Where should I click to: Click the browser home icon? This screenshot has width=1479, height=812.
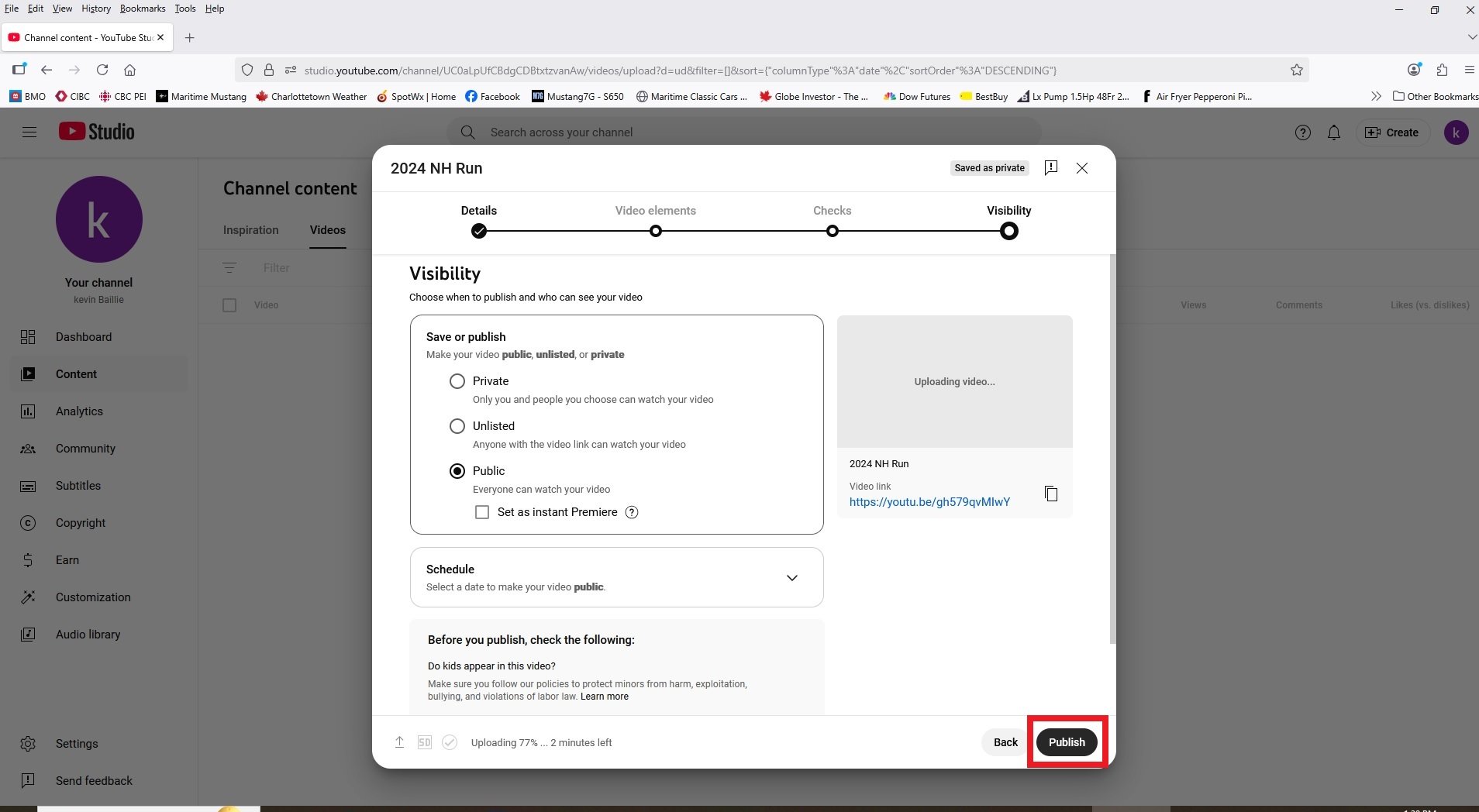point(130,70)
